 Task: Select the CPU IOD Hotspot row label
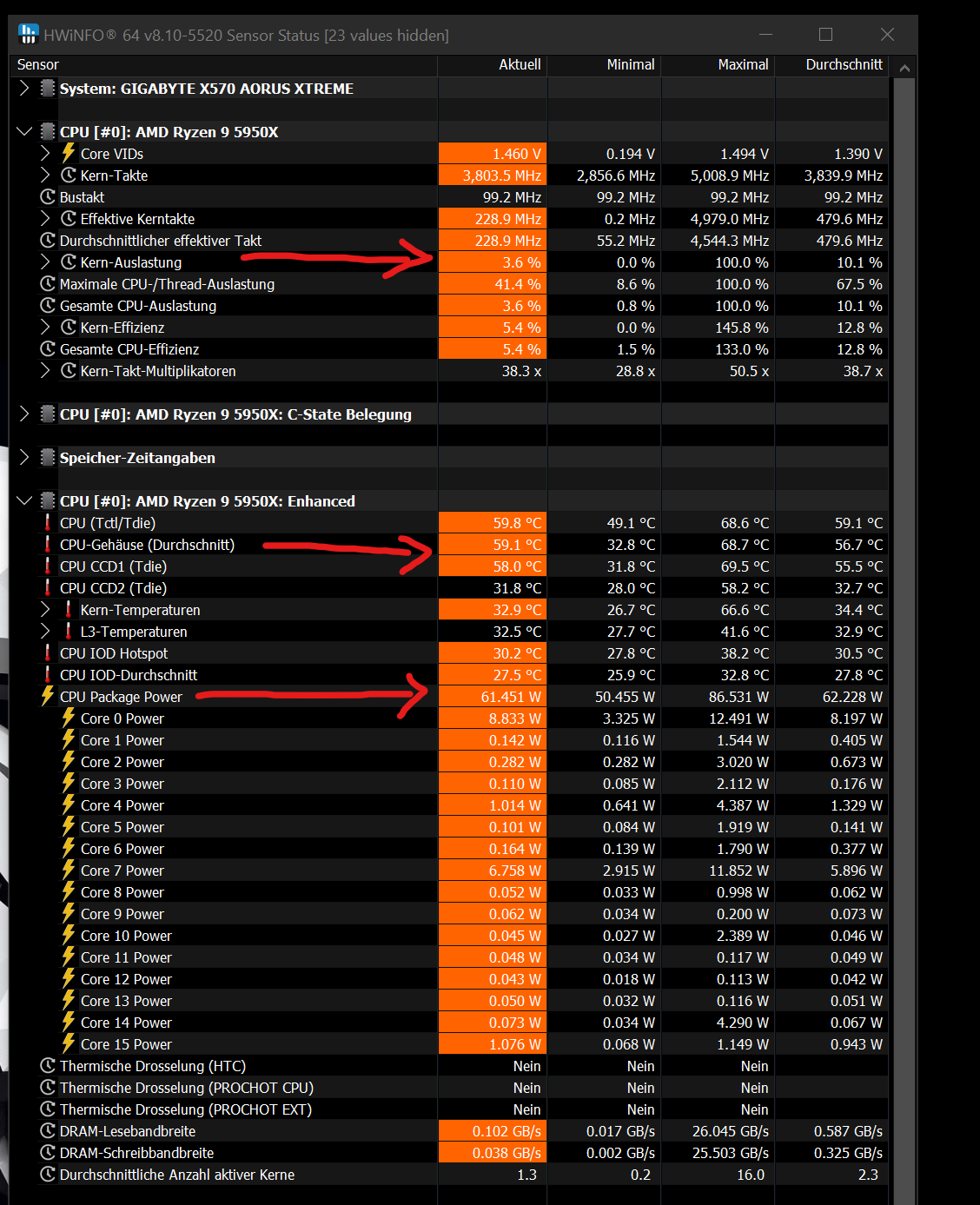(114, 653)
